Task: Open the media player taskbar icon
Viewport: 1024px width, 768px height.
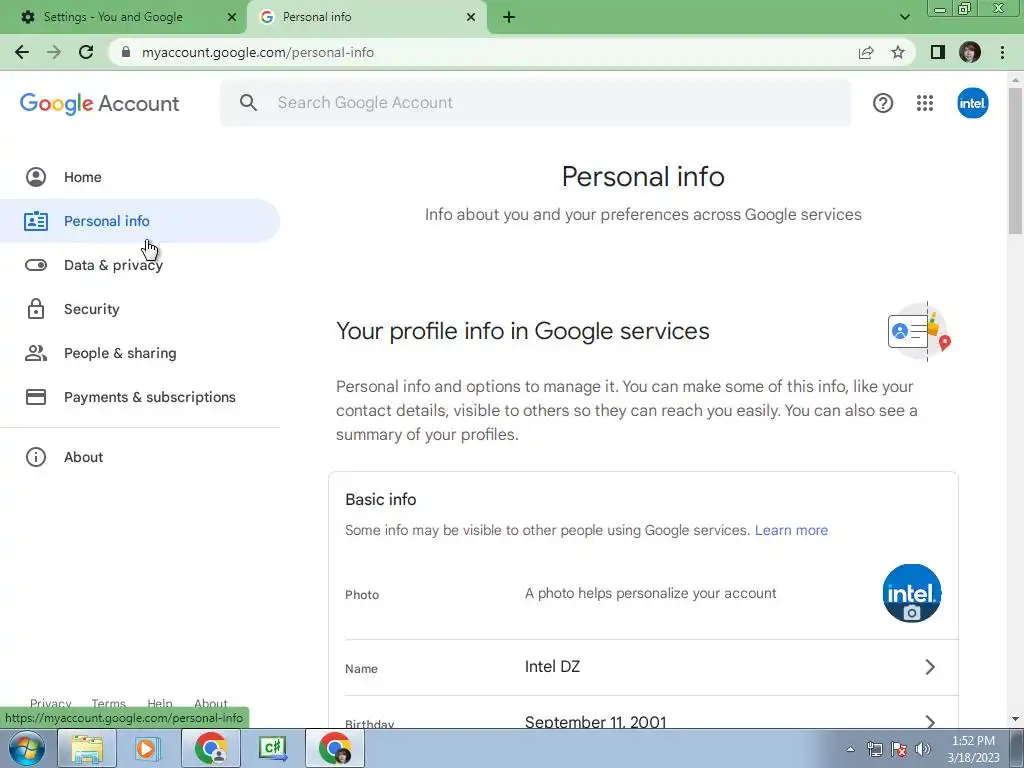Action: (147, 748)
